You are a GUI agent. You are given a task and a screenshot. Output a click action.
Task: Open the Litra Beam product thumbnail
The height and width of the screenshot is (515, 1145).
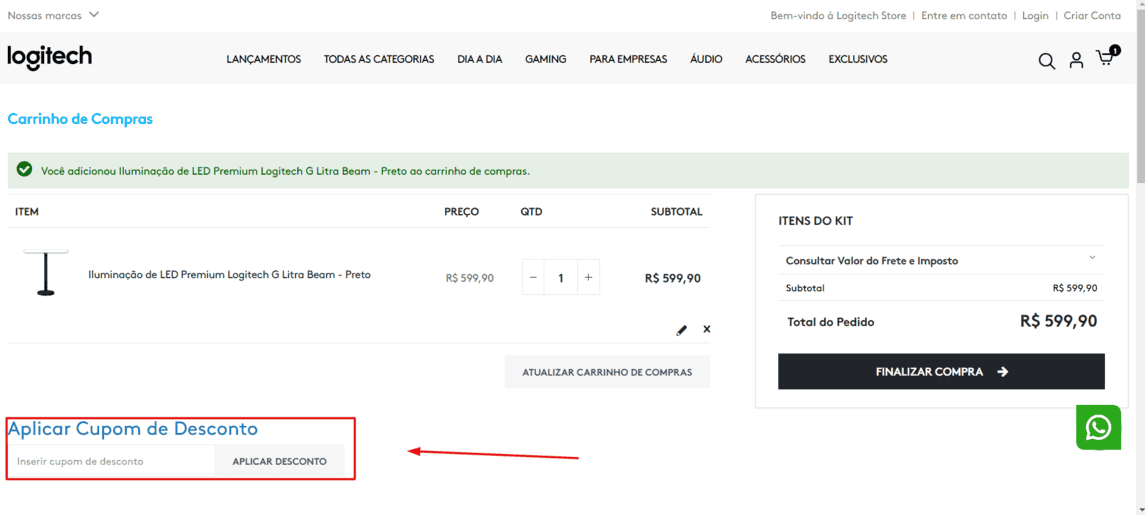click(x=46, y=272)
